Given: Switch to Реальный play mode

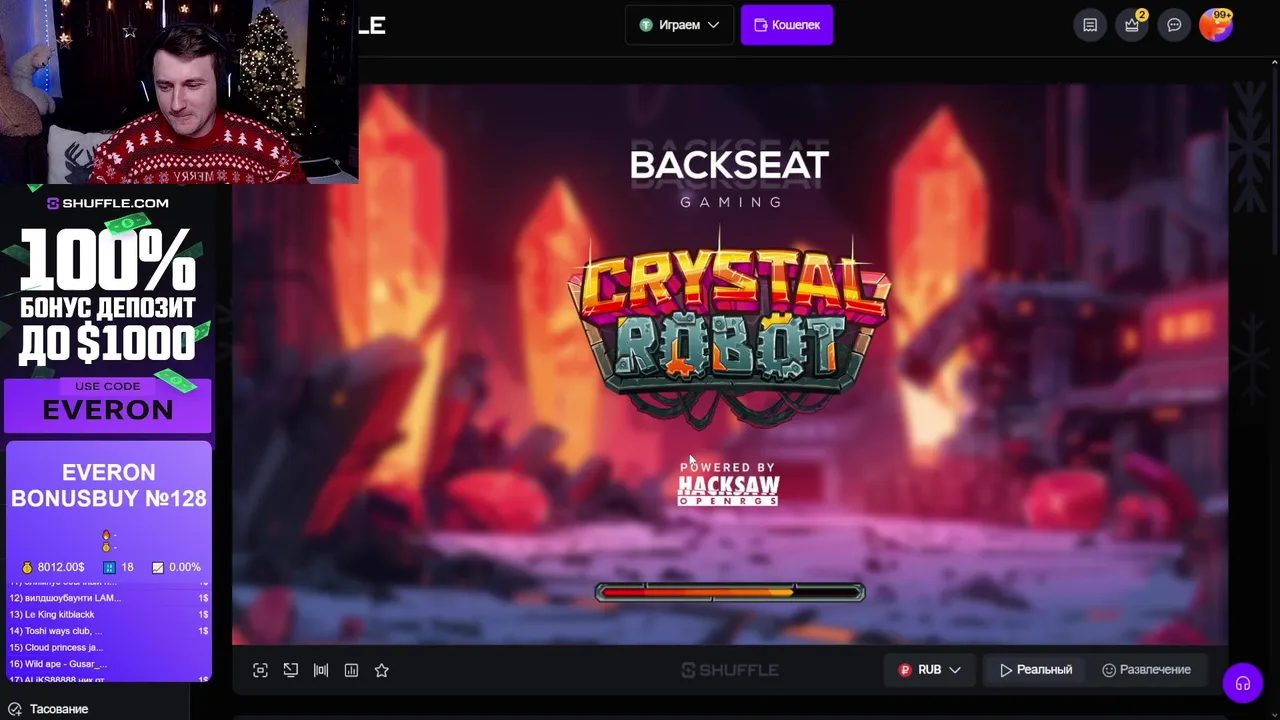Looking at the screenshot, I should (x=1036, y=670).
